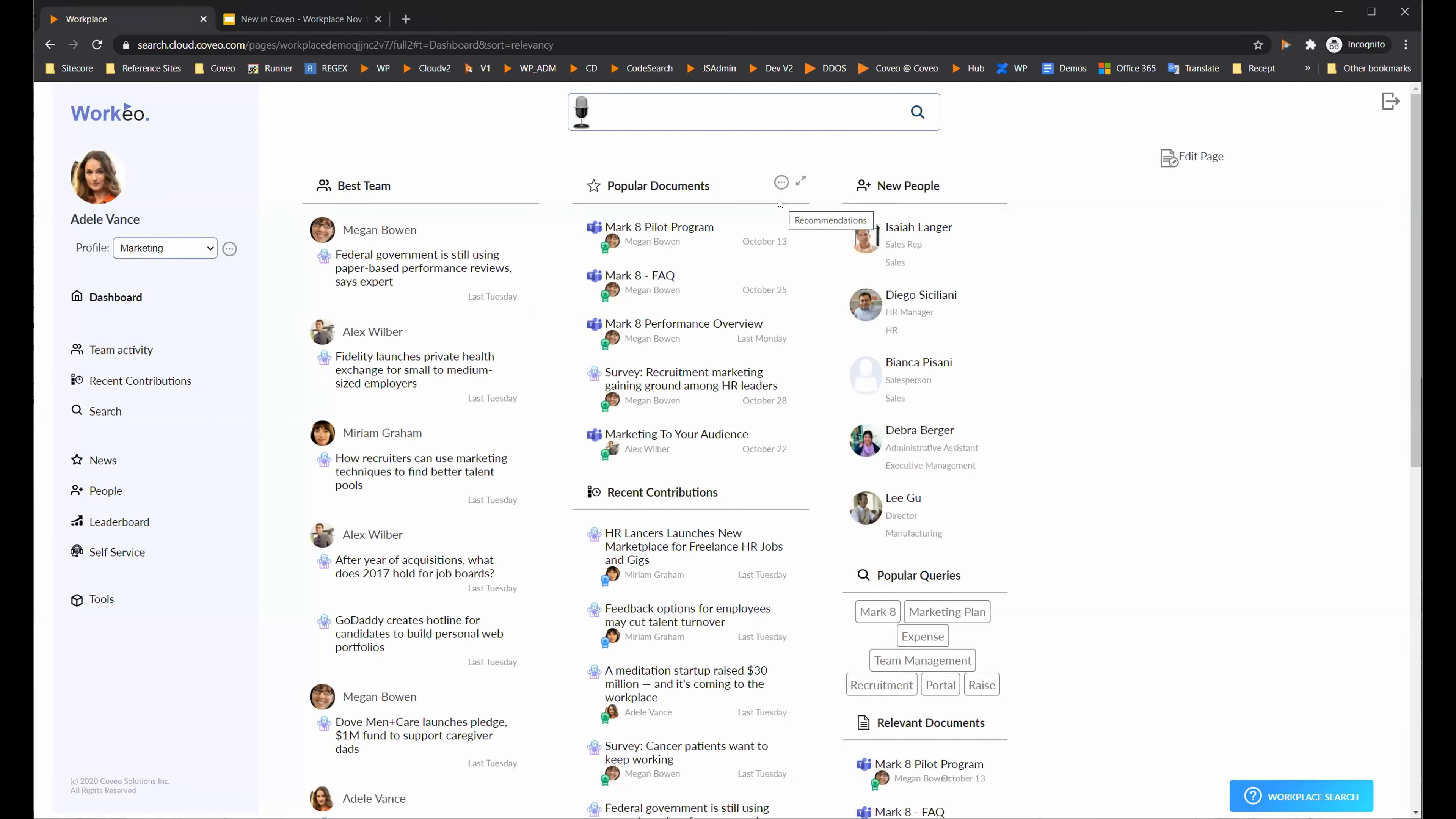Expand the Popular Documents panel with arrows icon
Screen dimensions: 1456x819
(x=801, y=181)
